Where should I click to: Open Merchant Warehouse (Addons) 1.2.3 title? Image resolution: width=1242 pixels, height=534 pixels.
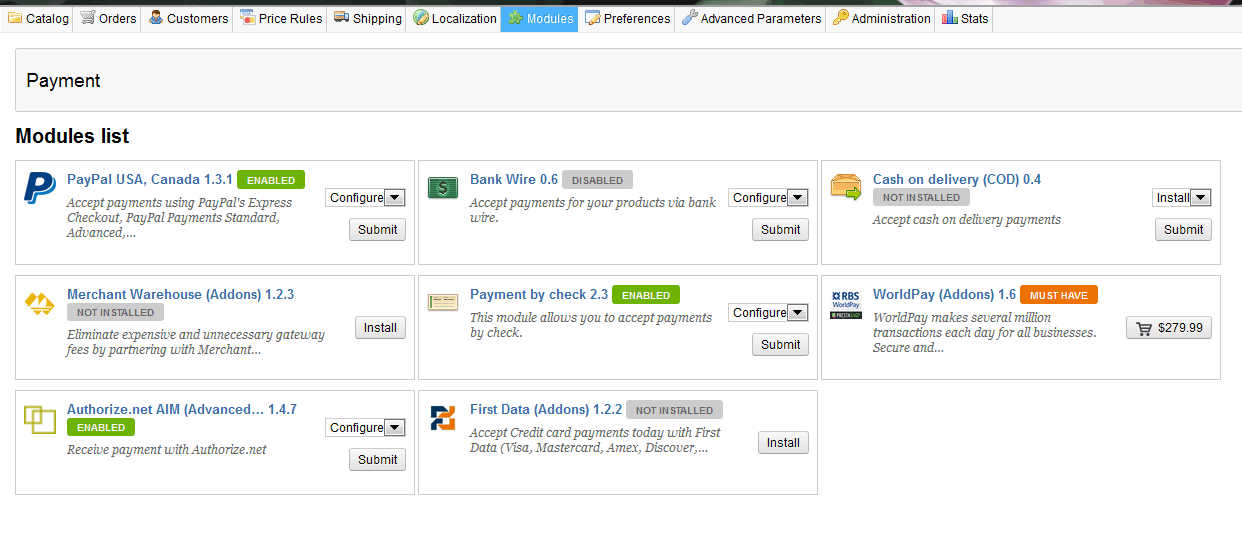pyautogui.click(x=181, y=295)
